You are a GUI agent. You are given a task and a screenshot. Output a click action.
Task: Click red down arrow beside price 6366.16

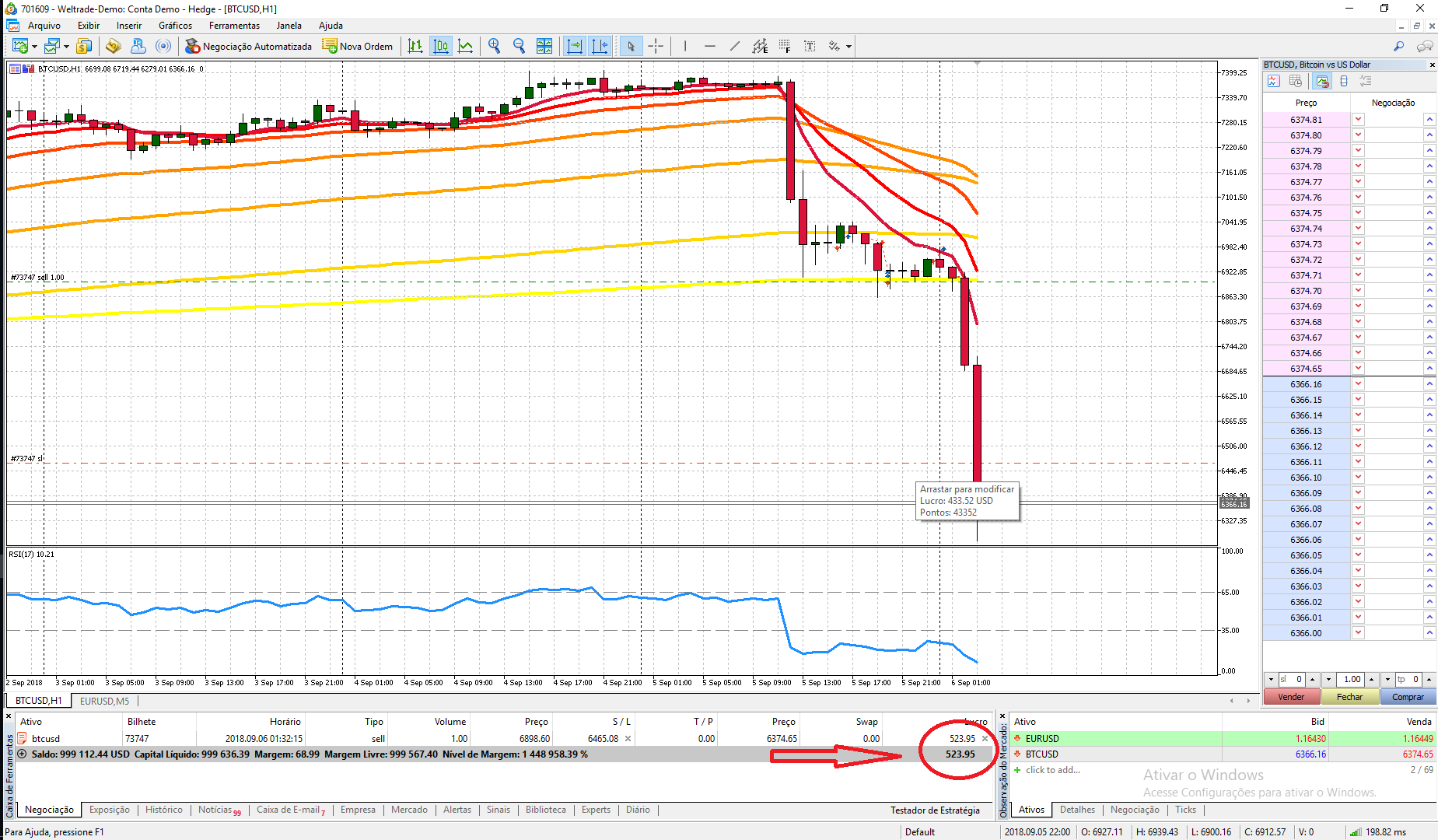(1358, 384)
